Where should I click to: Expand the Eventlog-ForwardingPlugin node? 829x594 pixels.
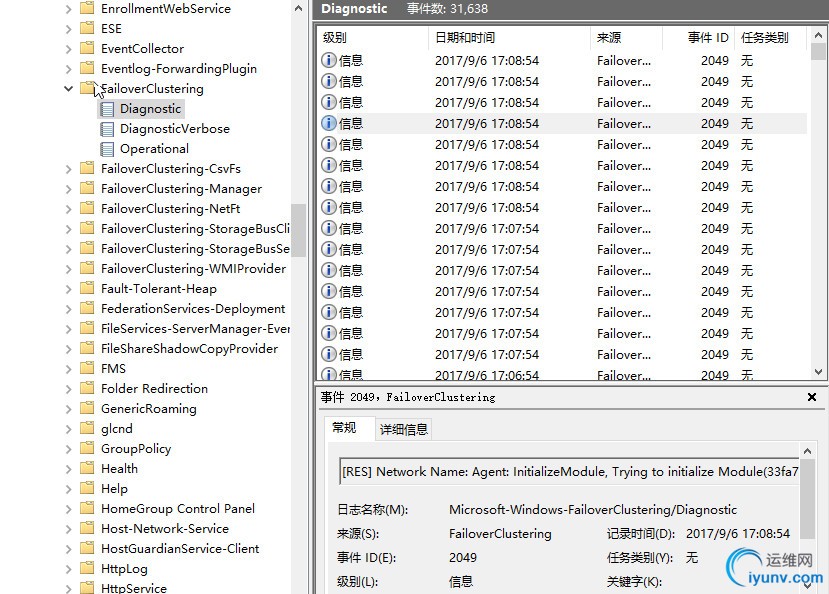pyautogui.click(x=68, y=69)
